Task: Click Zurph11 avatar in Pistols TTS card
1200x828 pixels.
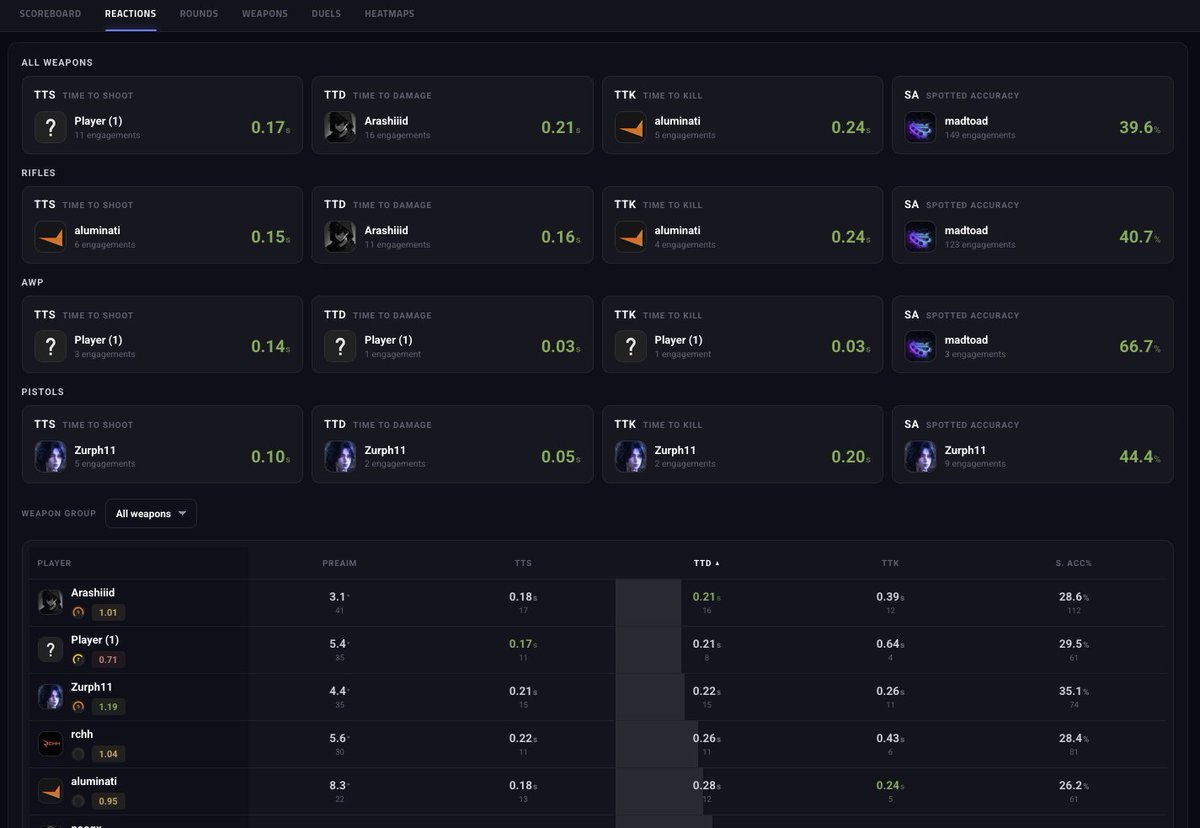Action: (51, 456)
